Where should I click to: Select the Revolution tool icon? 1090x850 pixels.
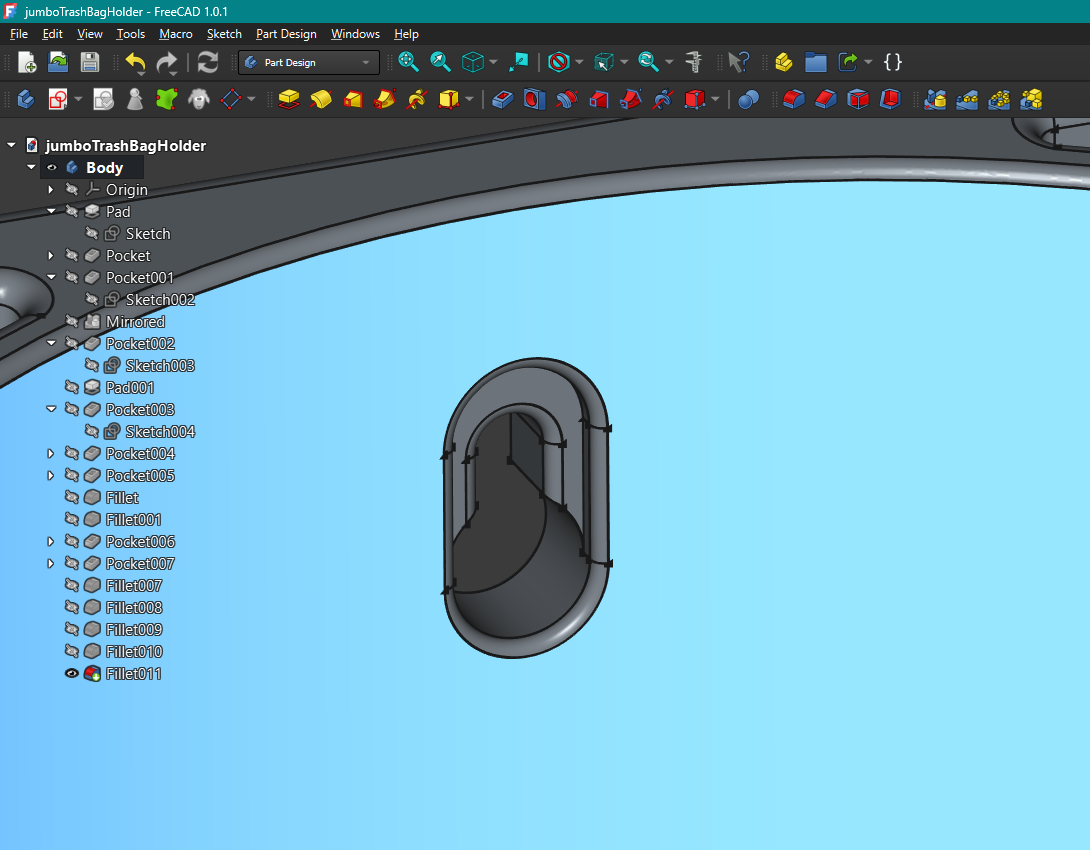coord(320,99)
